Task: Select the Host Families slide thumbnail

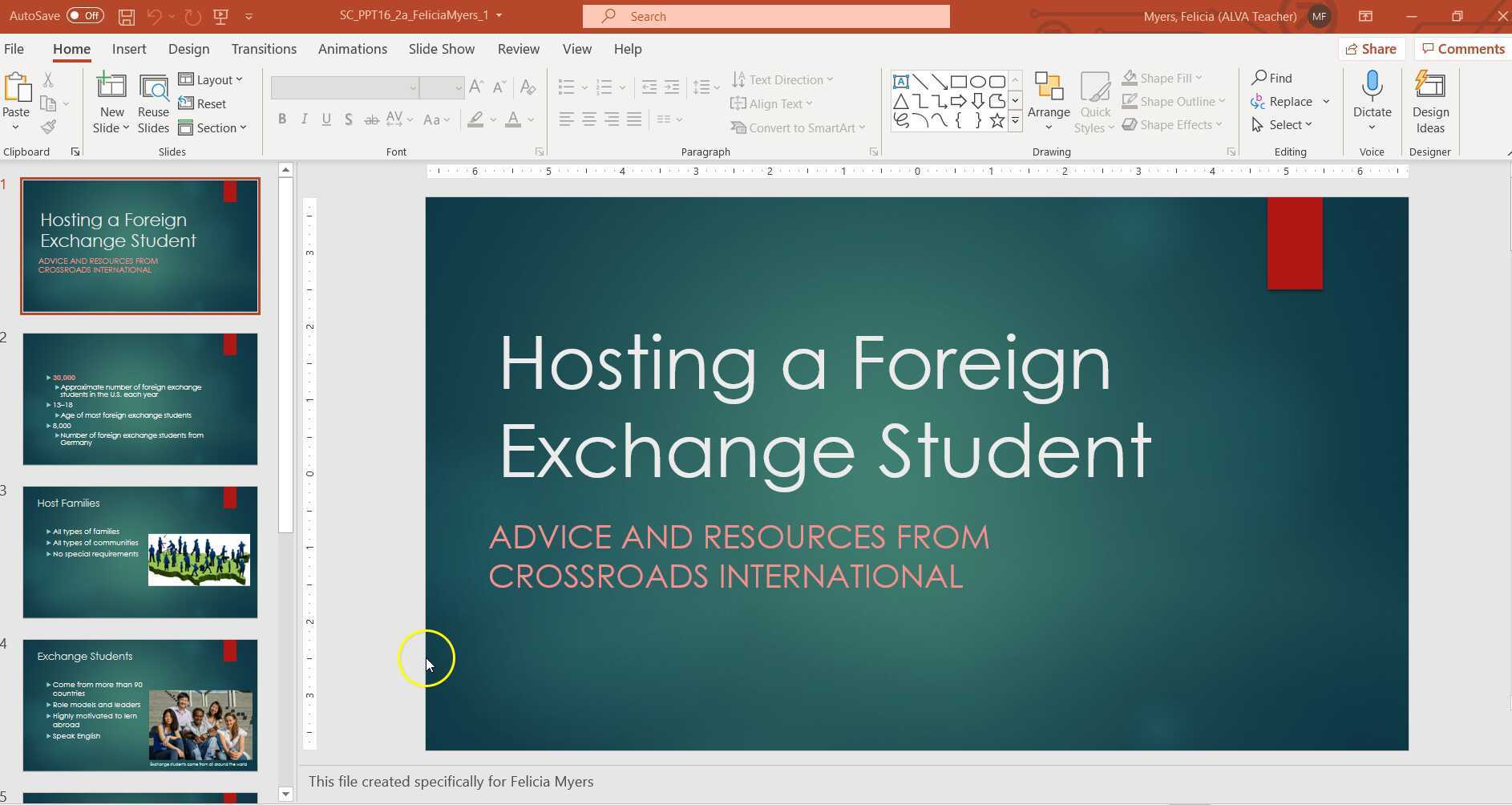Action: pyautogui.click(x=140, y=552)
